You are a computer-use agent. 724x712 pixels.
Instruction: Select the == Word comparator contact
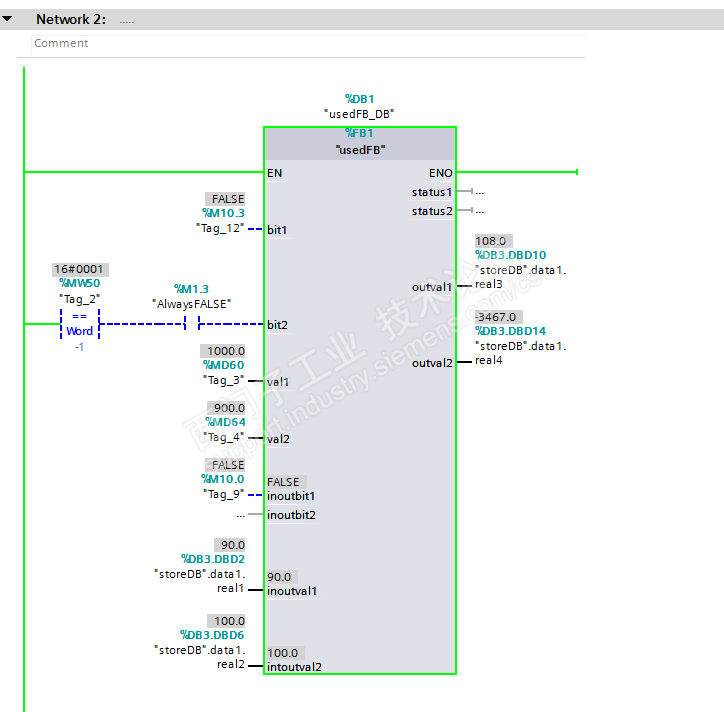(79, 324)
